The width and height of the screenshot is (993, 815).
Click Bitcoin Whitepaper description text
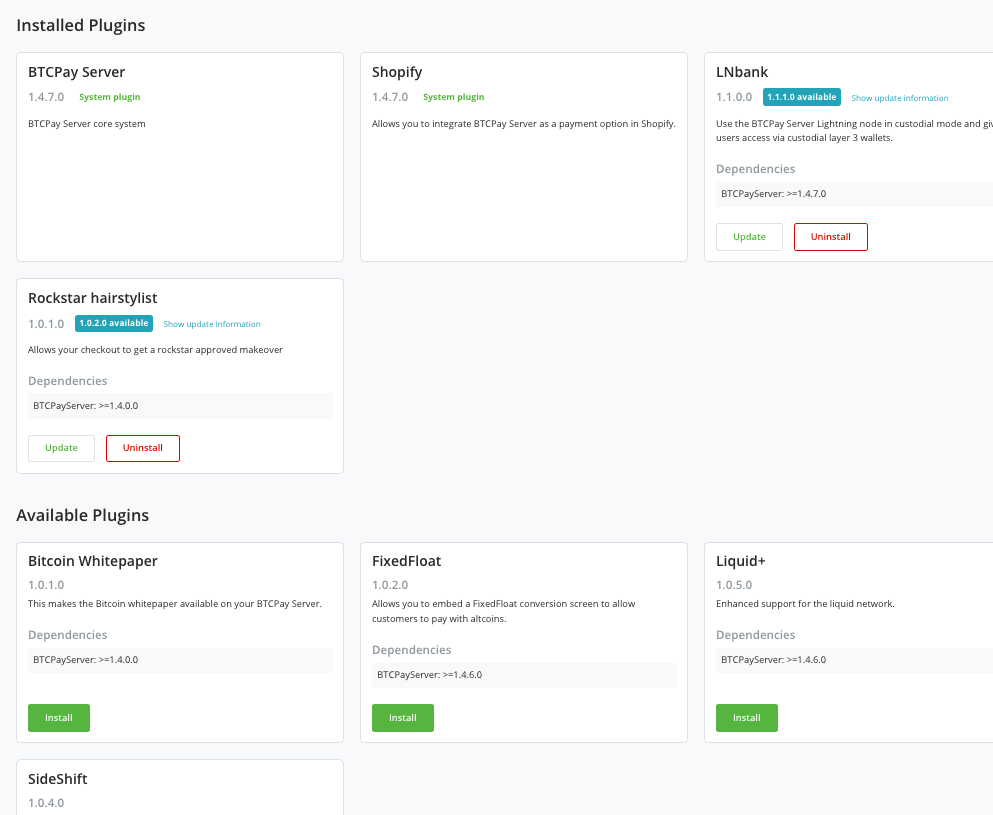click(175, 604)
